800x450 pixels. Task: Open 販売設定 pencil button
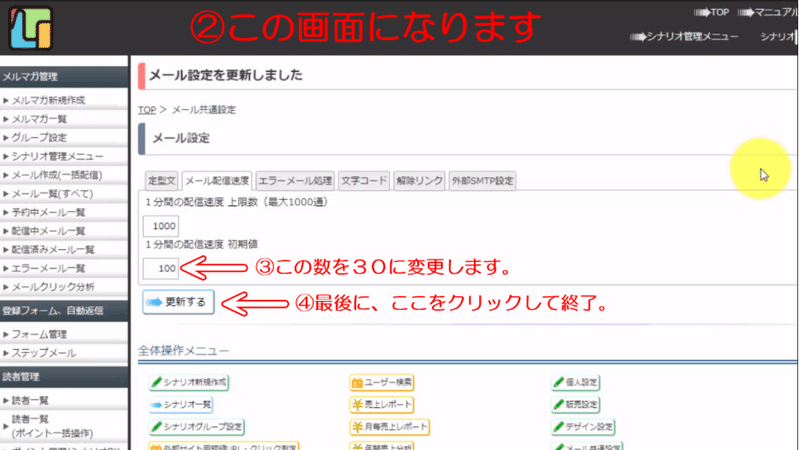576,405
